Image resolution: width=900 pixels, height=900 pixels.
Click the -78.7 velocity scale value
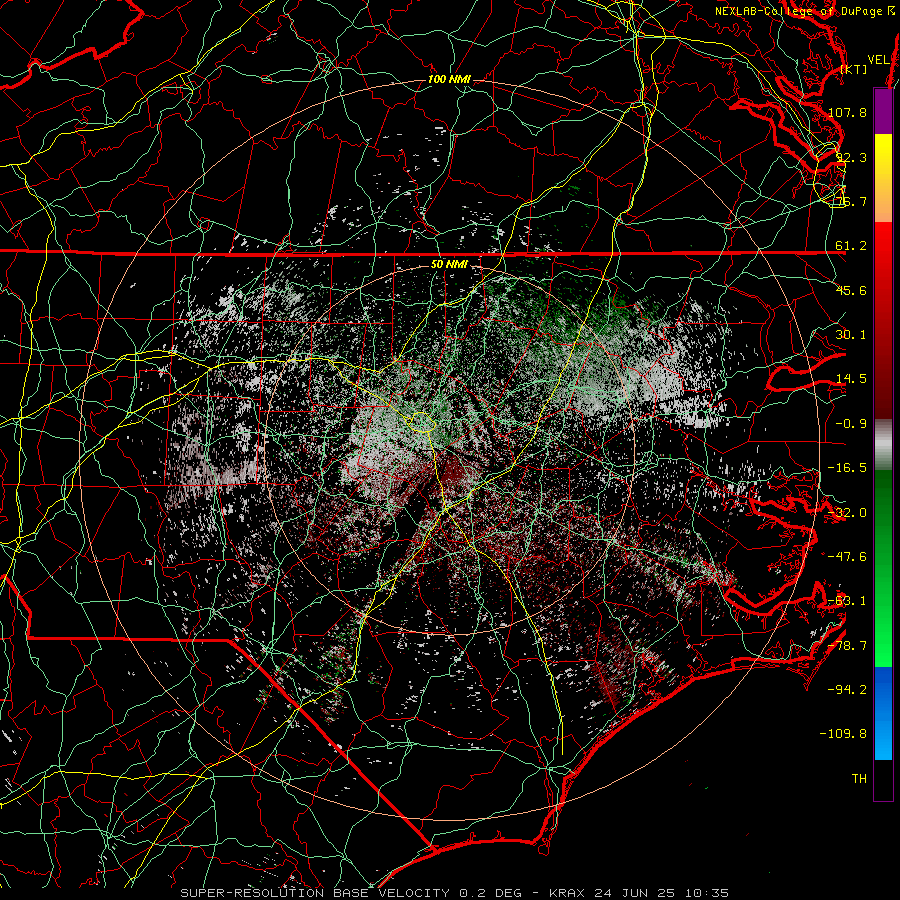pyautogui.click(x=847, y=646)
